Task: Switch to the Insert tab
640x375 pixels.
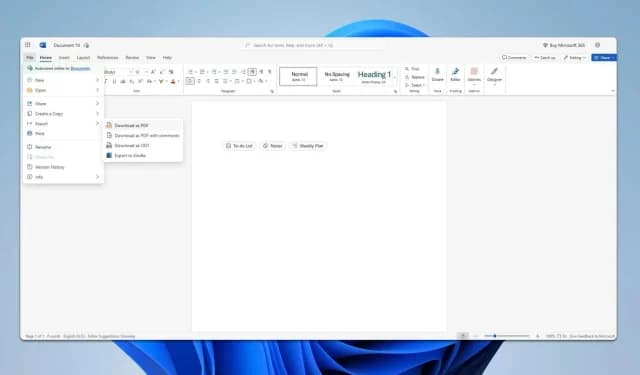Action: 64,58
